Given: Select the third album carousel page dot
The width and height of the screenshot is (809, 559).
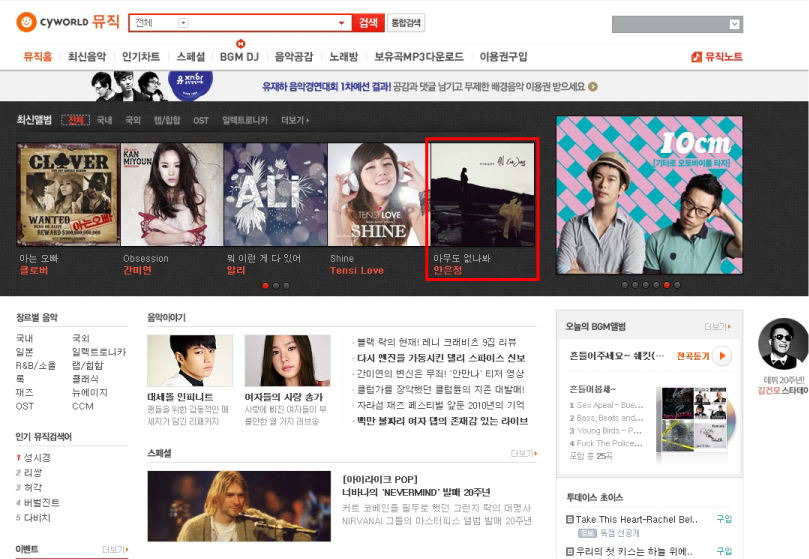Looking at the screenshot, I should (x=286, y=285).
